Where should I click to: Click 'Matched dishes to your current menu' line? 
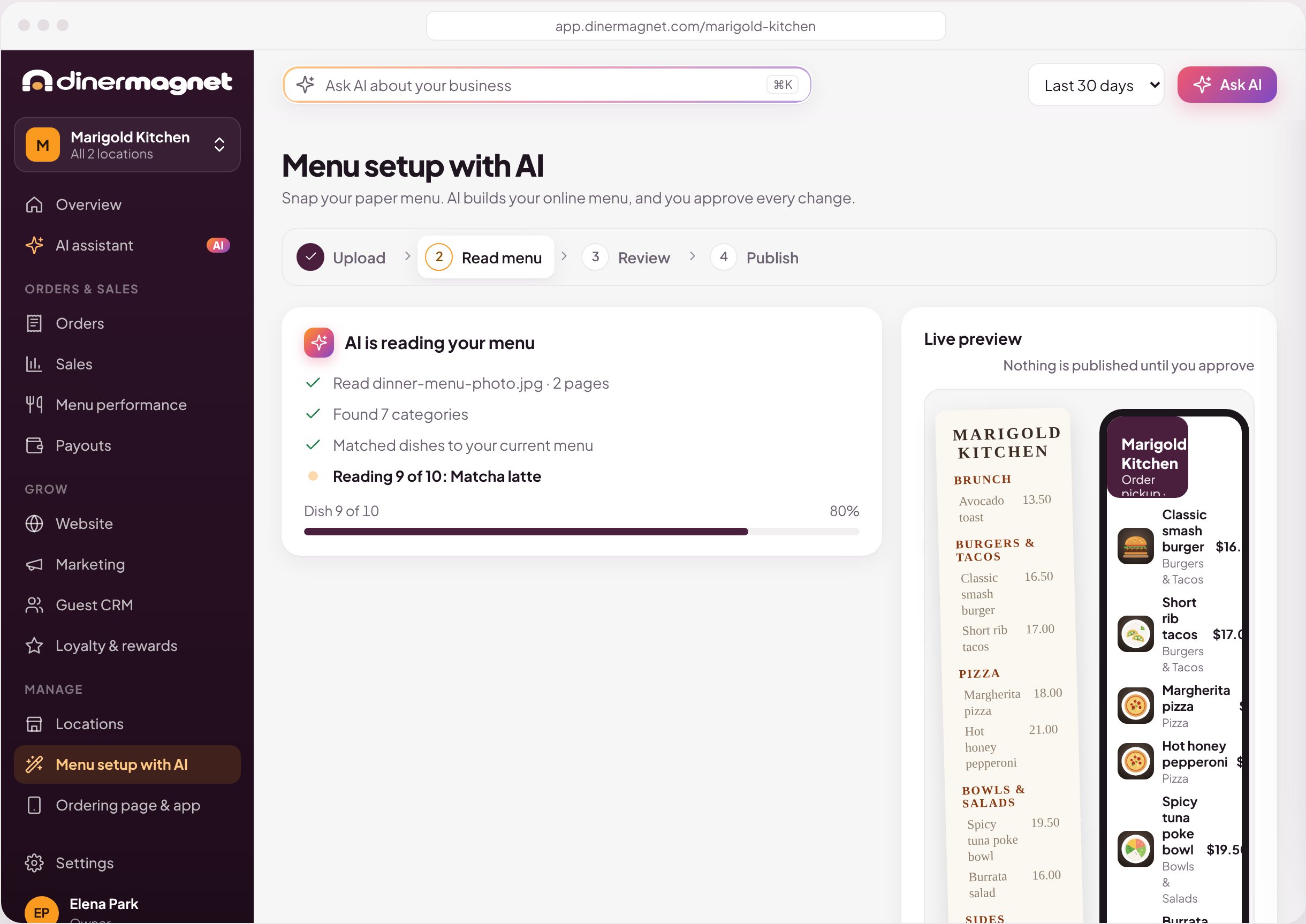(462, 445)
